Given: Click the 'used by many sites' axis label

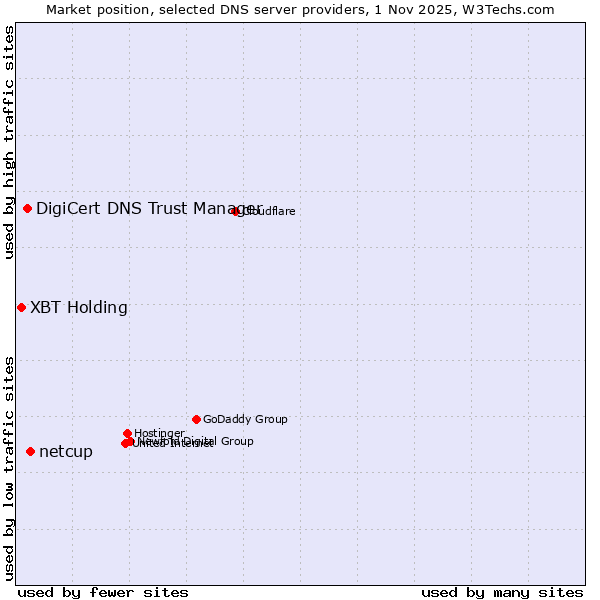Looking at the screenshot, I should coord(502,592).
